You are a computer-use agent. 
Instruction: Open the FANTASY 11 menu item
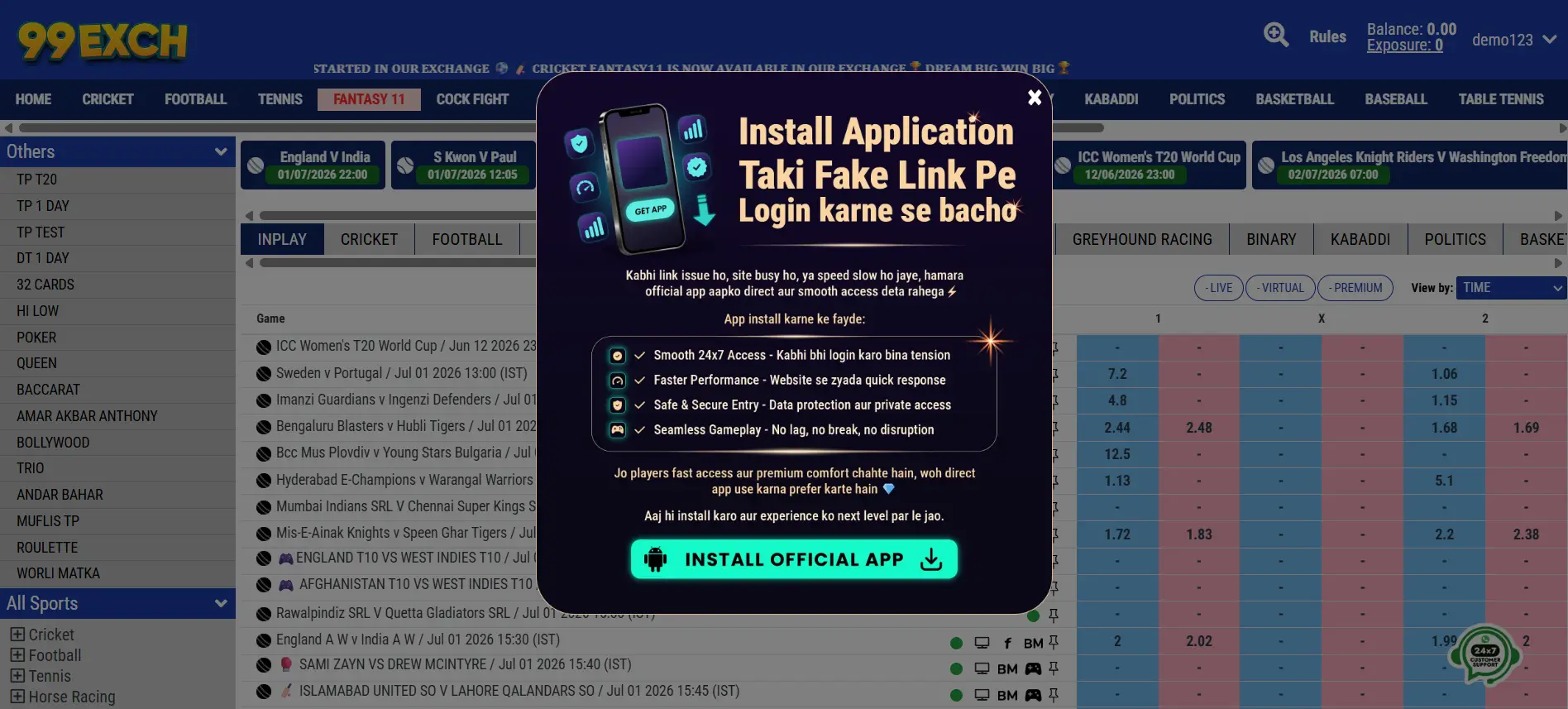click(369, 99)
